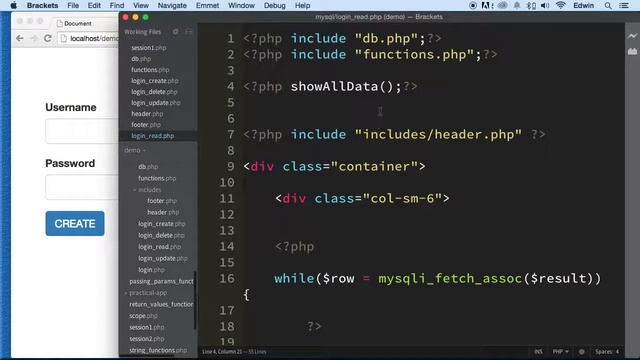
Task: Open login_create.php in Working Files
Action: pyautogui.click(x=155, y=81)
